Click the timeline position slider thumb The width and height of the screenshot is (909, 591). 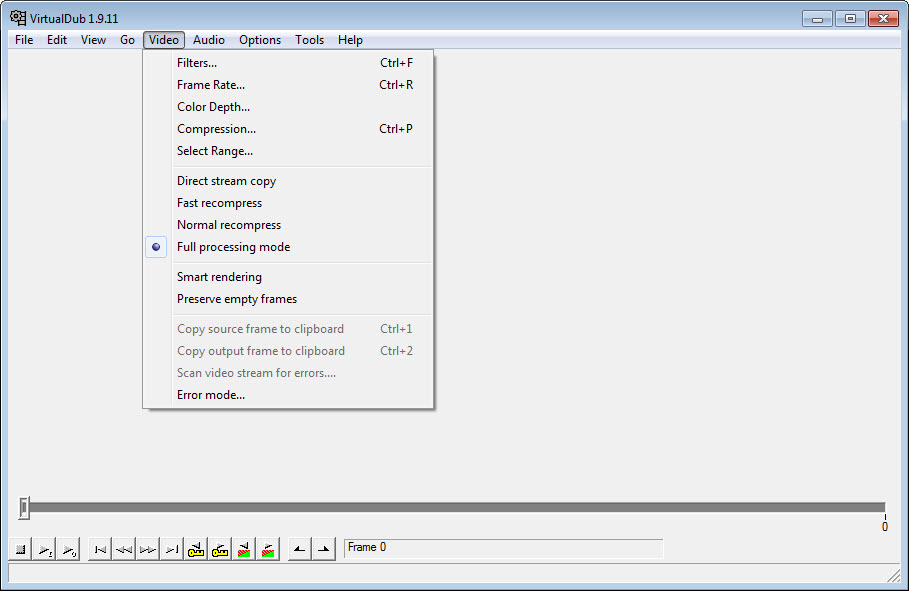(24, 507)
